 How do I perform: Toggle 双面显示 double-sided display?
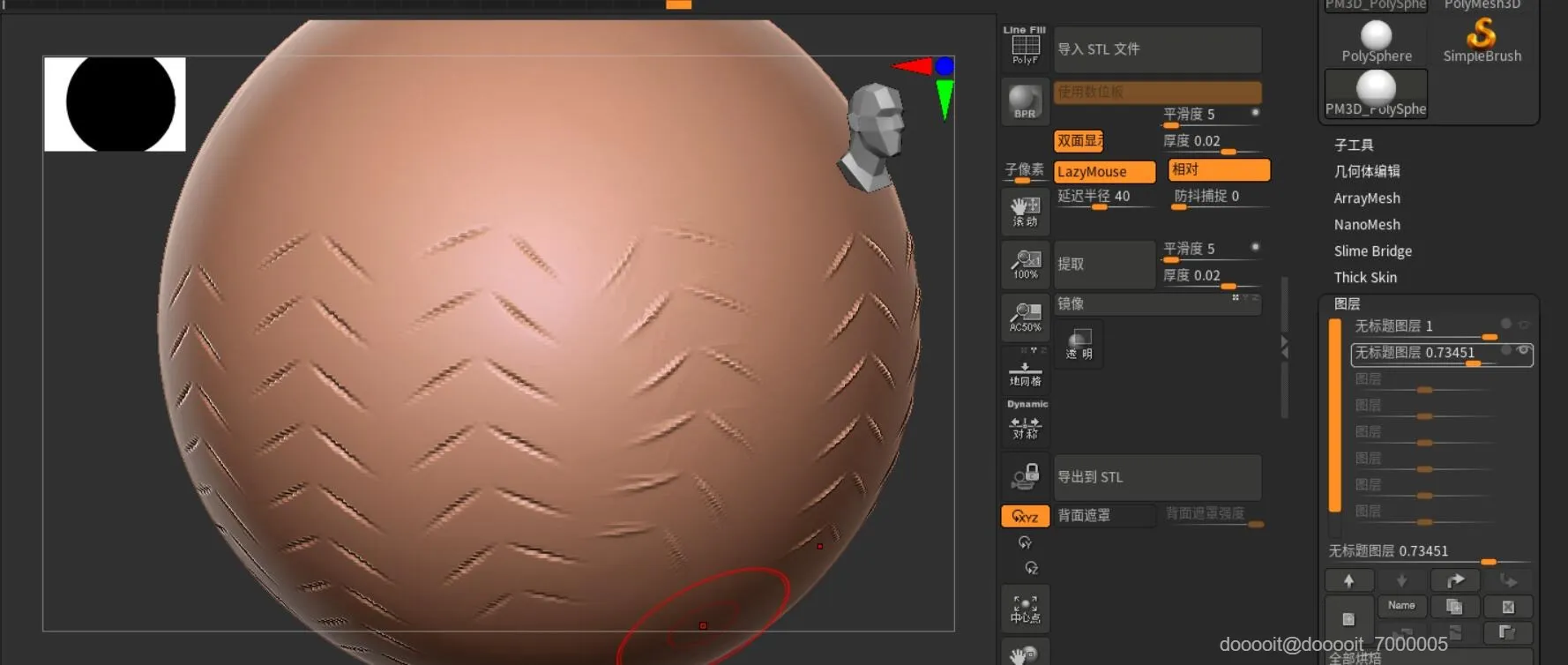click(x=1079, y=141)
